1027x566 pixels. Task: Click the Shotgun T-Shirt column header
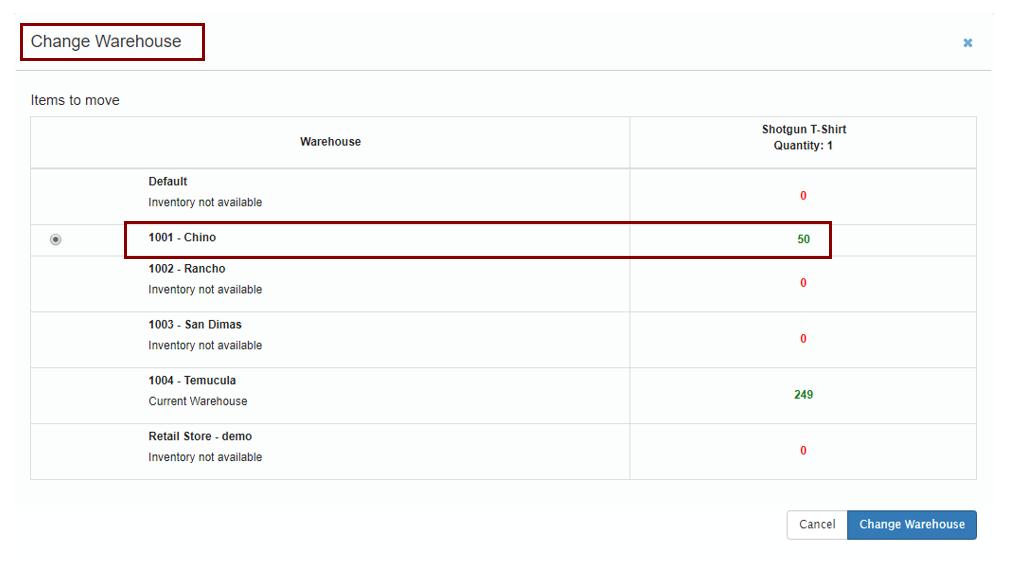point(804,138)
